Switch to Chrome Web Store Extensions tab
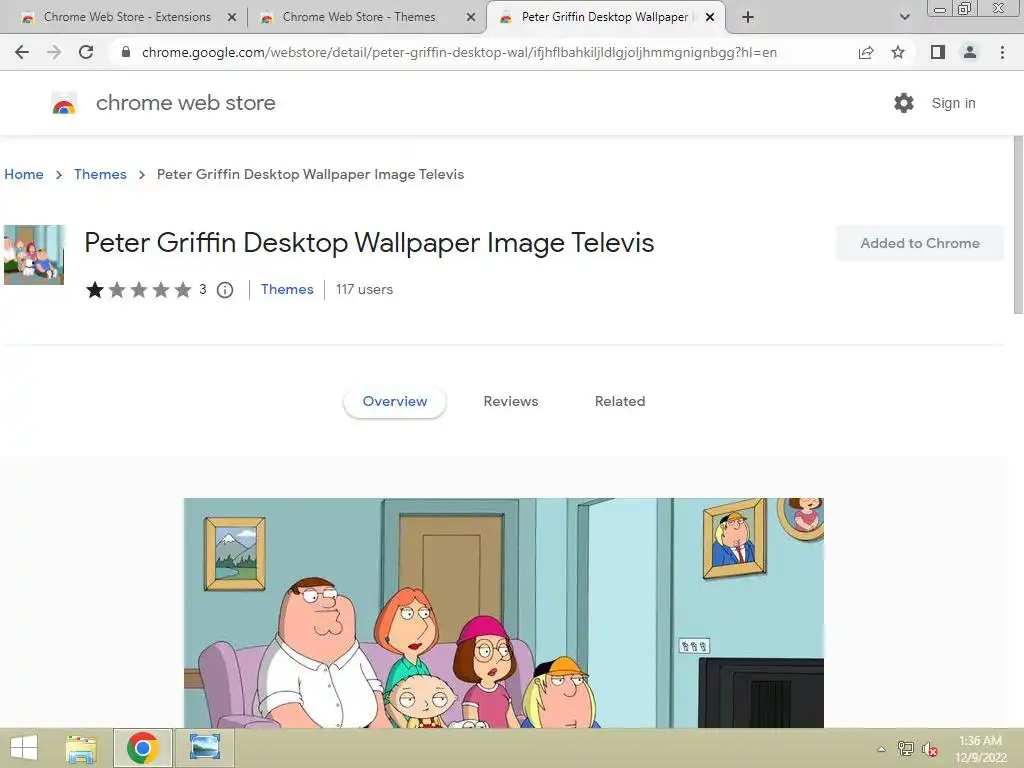The height and width of the screenshot is (768, 1024). click(127, 17)
